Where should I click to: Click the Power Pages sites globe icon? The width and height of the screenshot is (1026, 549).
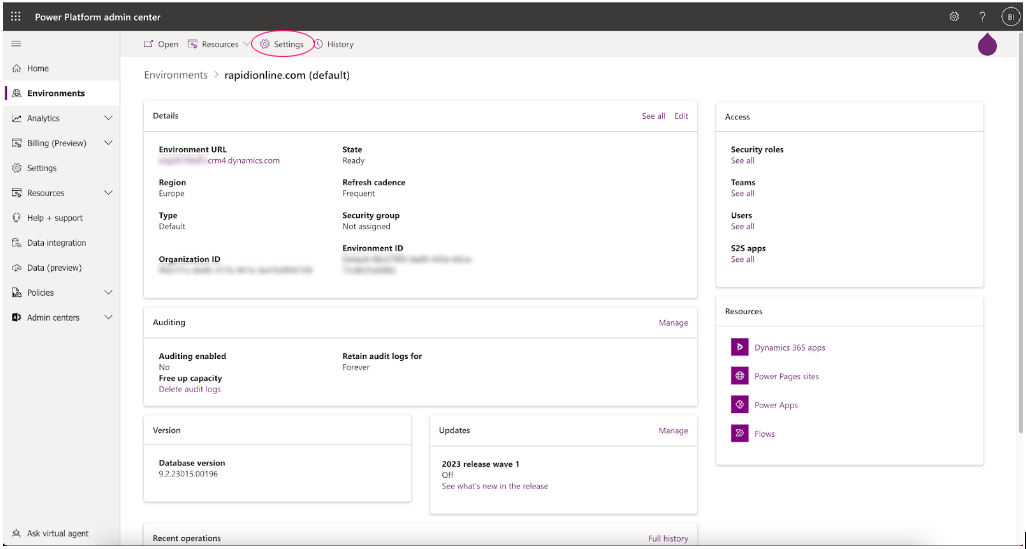(x=739, y=376)
